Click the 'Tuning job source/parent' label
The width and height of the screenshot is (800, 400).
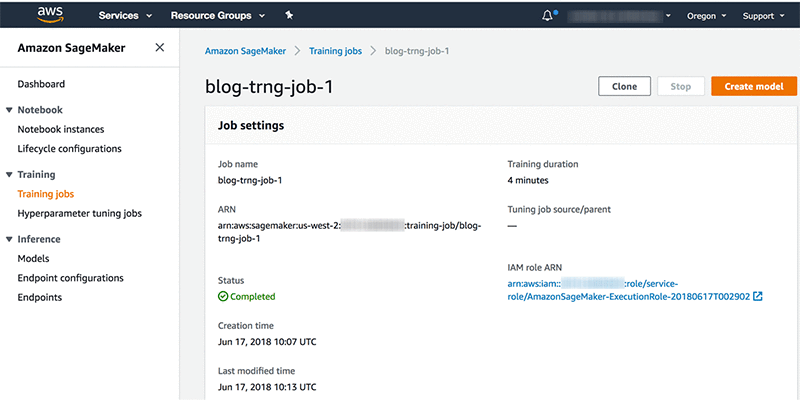[559, 209]
